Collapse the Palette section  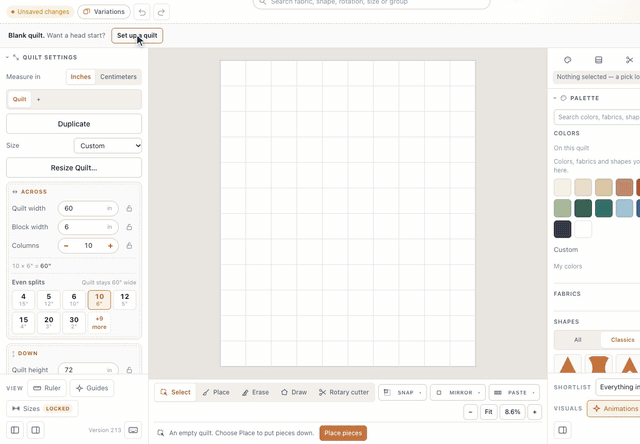pos(555,98)
